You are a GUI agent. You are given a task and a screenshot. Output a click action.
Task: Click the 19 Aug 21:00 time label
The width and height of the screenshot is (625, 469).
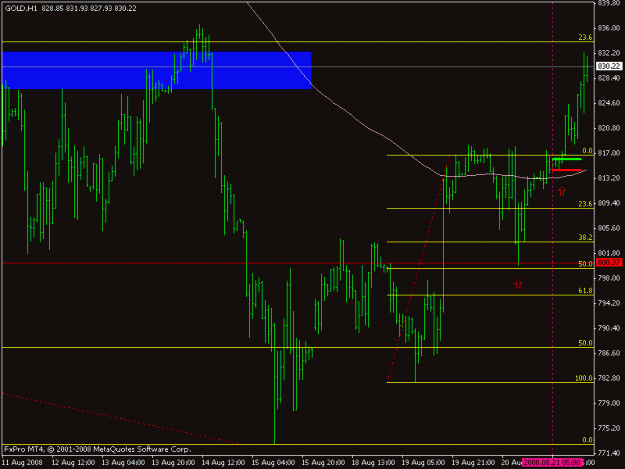point(473,463)
